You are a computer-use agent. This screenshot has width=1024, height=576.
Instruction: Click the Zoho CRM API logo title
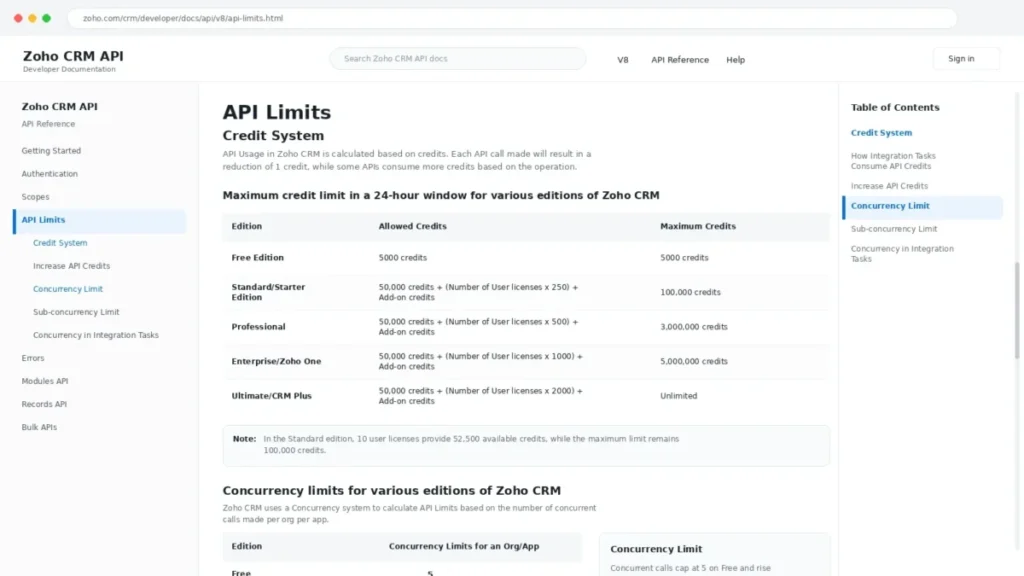pyautogui.click(x=73, y=56)
